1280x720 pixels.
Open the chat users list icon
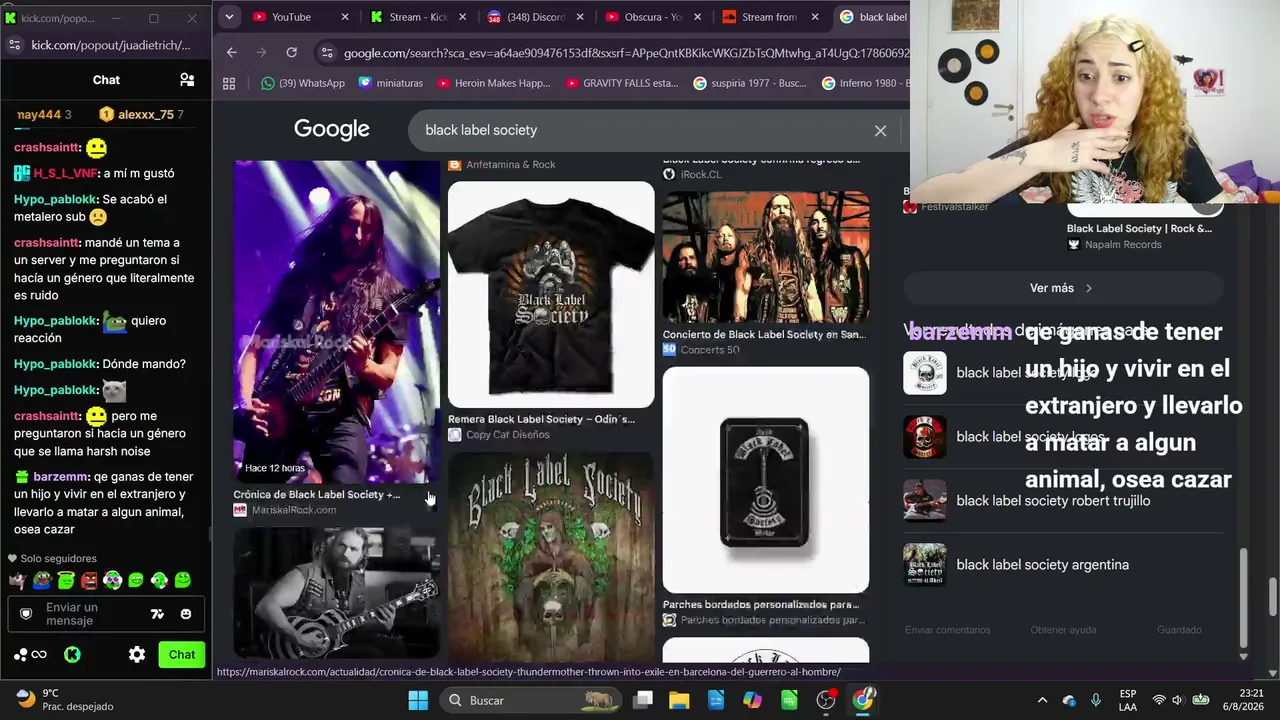[x=187, y=80]
